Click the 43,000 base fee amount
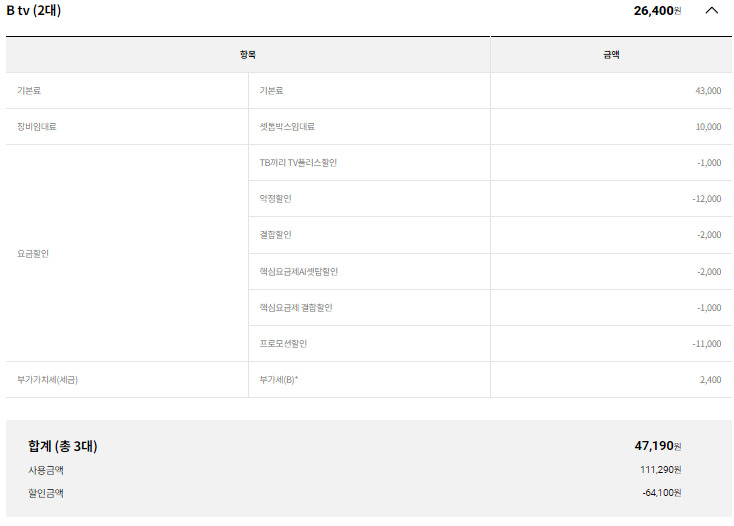Screen dimensions: 734x526 pyautogui.click(x=707, y=91)
